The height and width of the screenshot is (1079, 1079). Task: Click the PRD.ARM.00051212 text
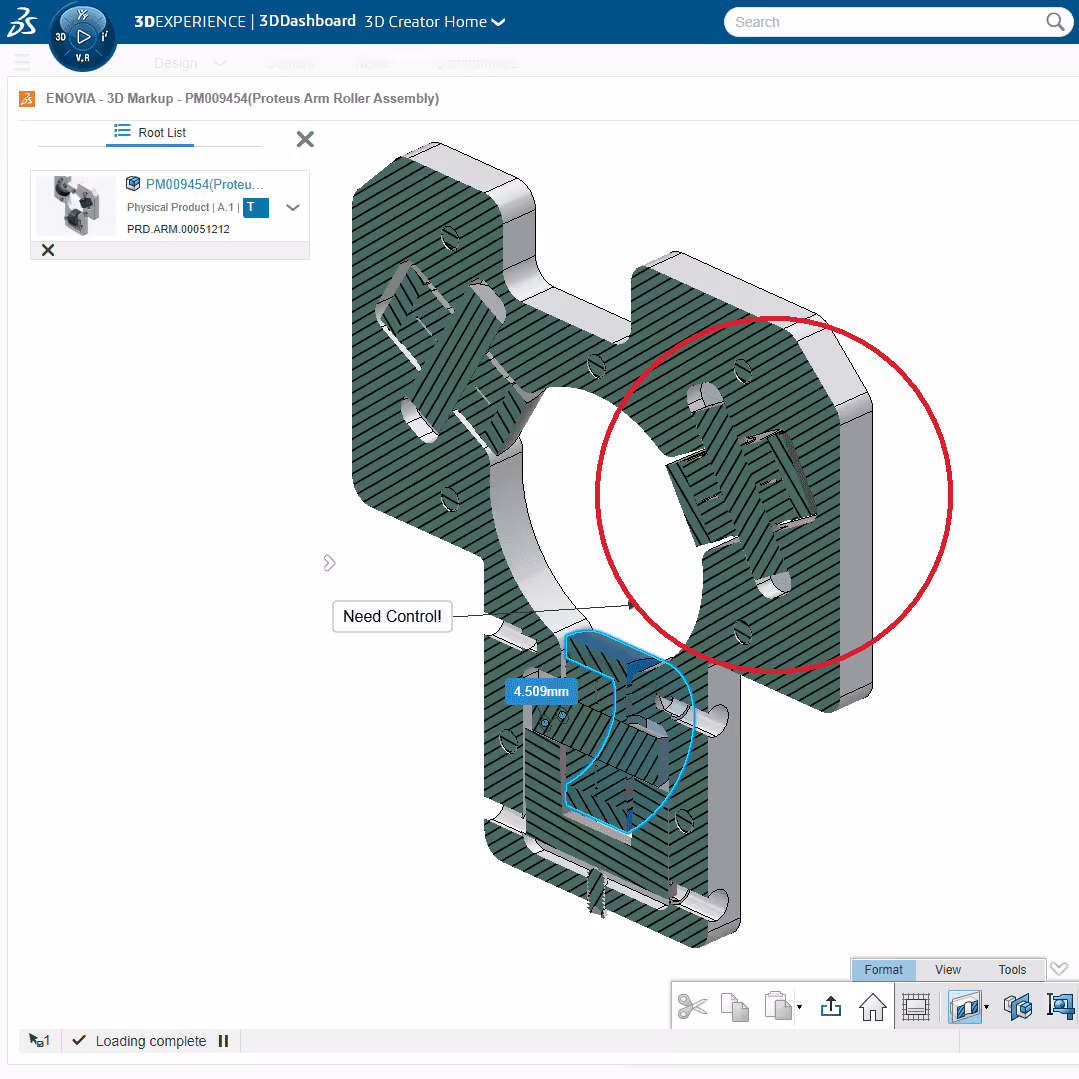click(x=178, y=229)
